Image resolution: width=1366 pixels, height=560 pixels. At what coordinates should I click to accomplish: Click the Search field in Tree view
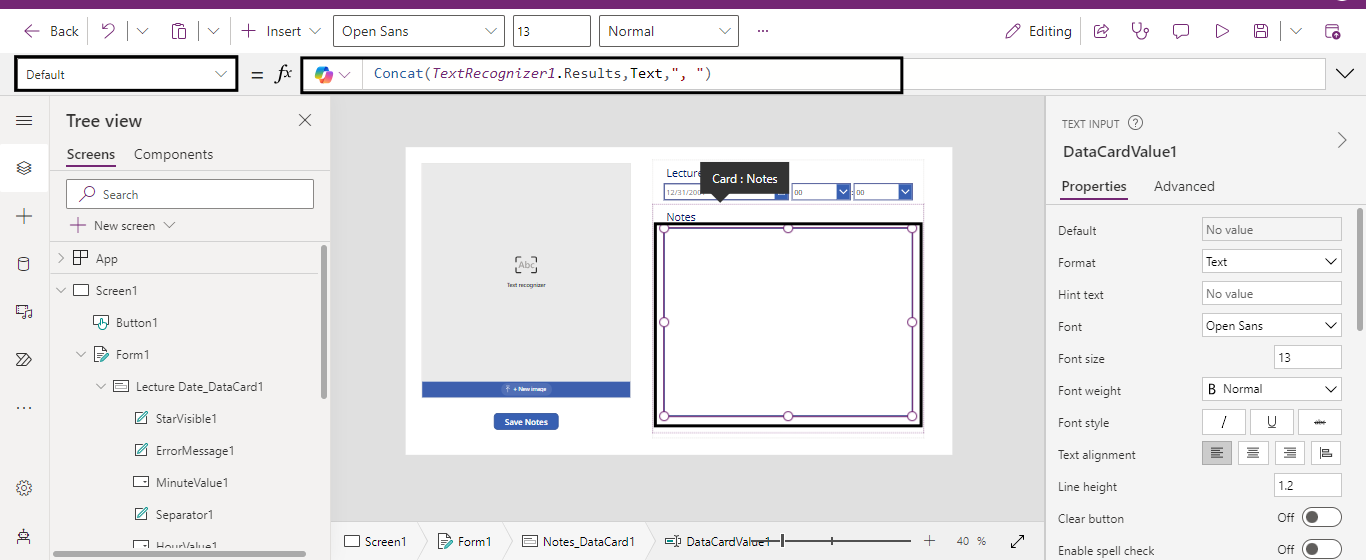[190, 194]
